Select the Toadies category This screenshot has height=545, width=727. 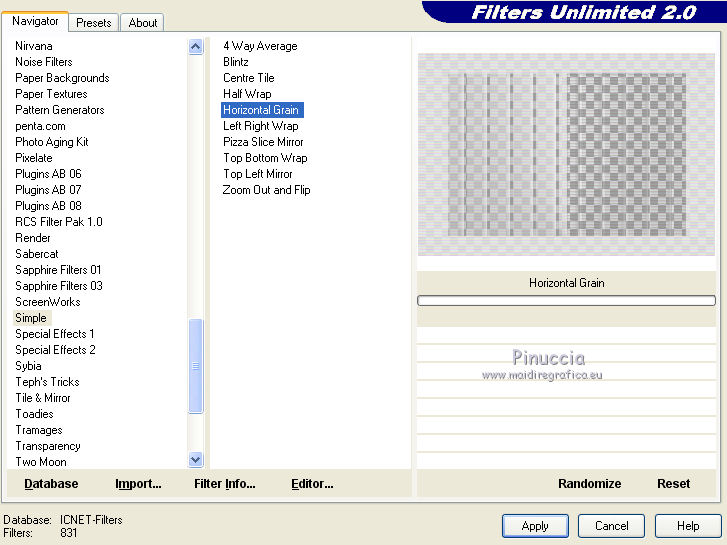click(x=34, y=414)
